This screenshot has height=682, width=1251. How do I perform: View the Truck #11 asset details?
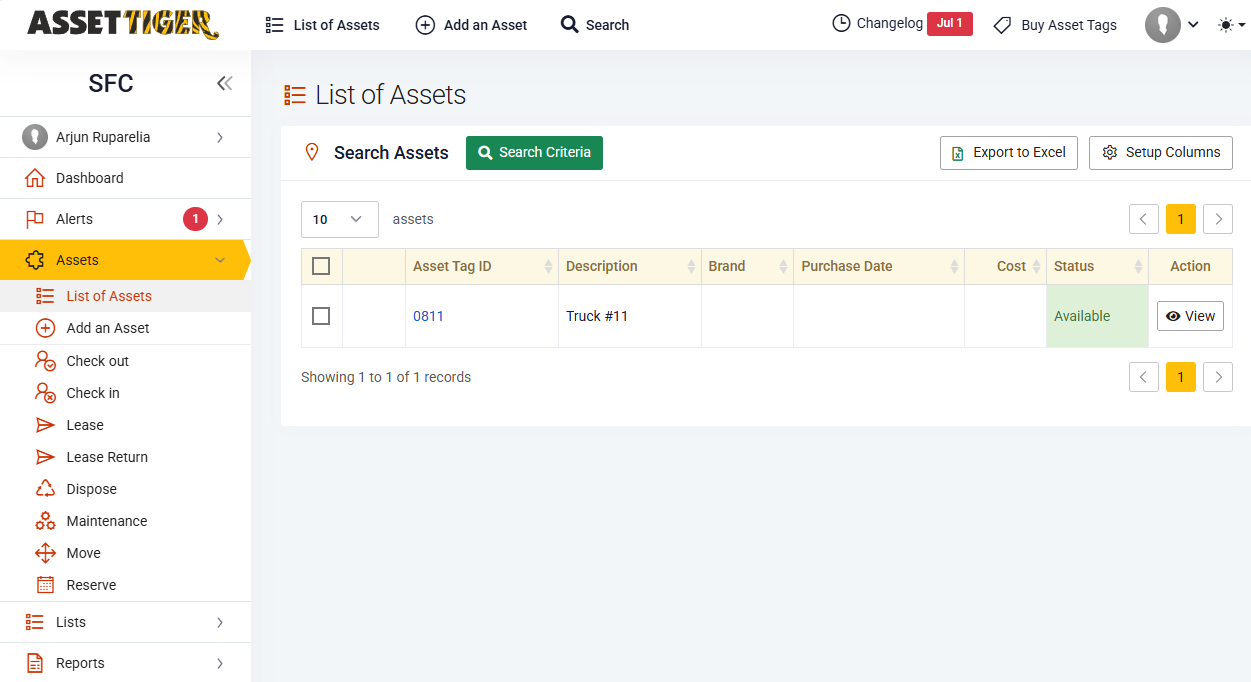click(1190, 316)
